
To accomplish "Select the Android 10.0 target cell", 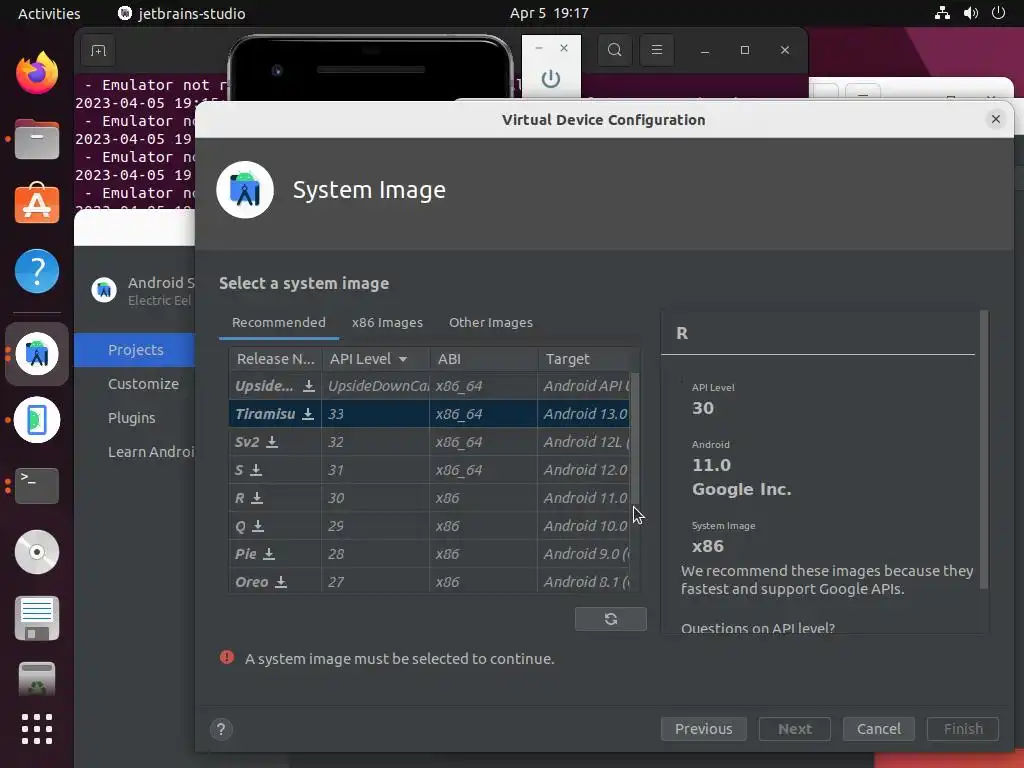I will pyautogui.click(x=584, y=526).
